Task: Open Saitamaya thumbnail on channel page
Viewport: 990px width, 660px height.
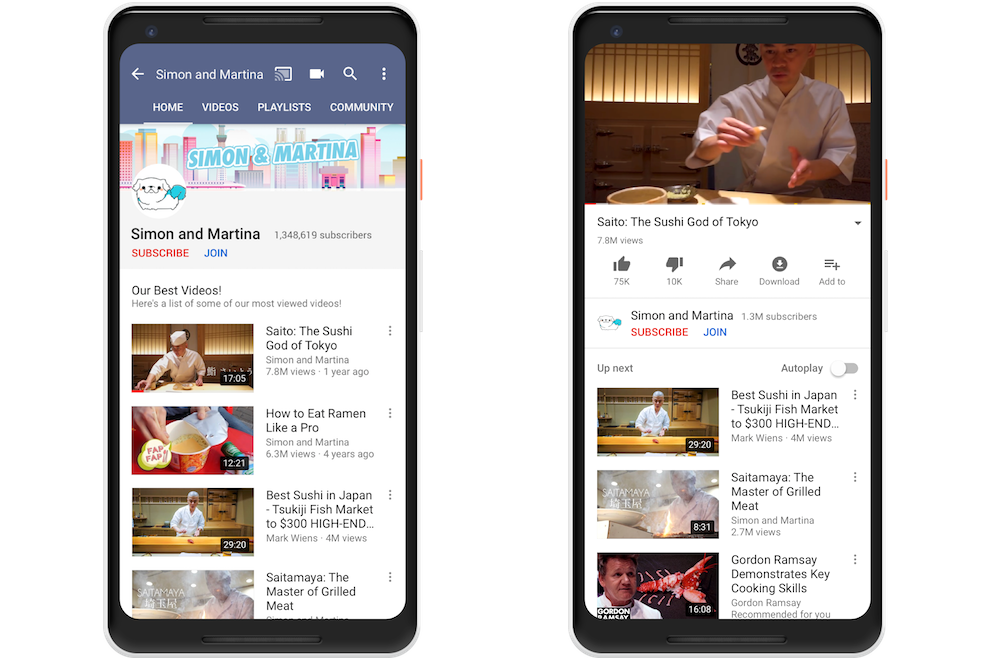Action: (193, 594)
